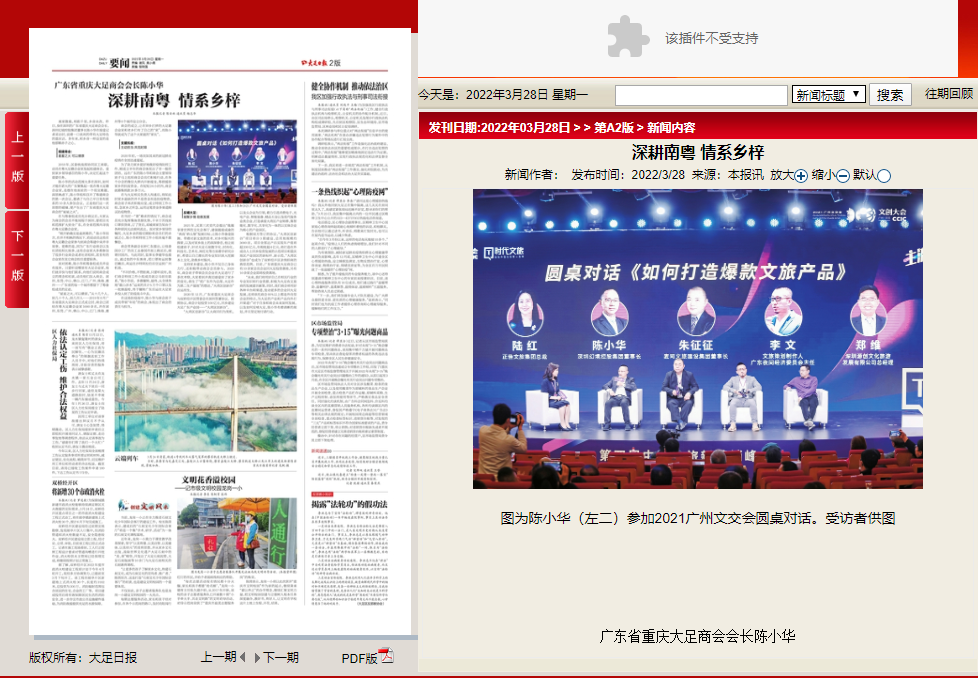Click the left arrow beside 上一期
This screenshot has height=678, width=978.
[x=243, y=657]
